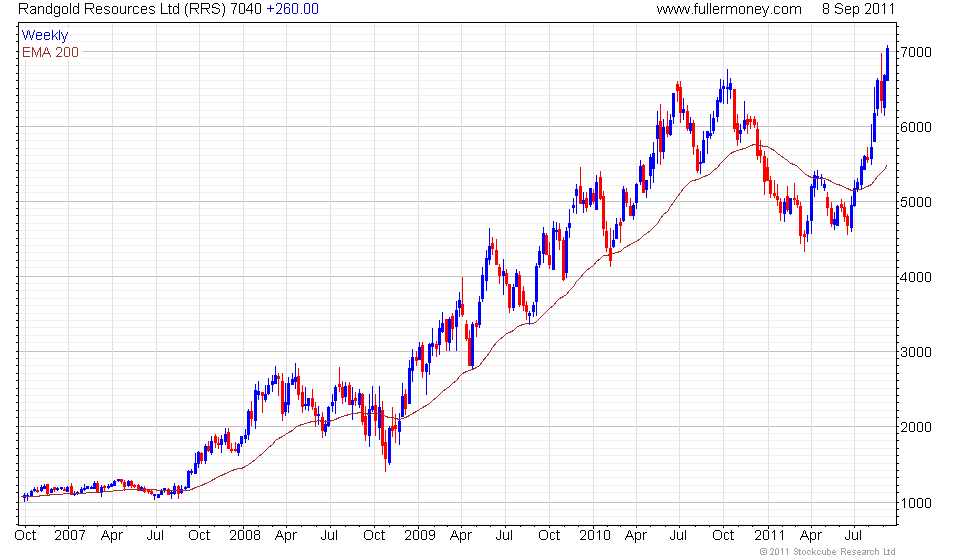Click the 2000 price axis label

(916, 428)
